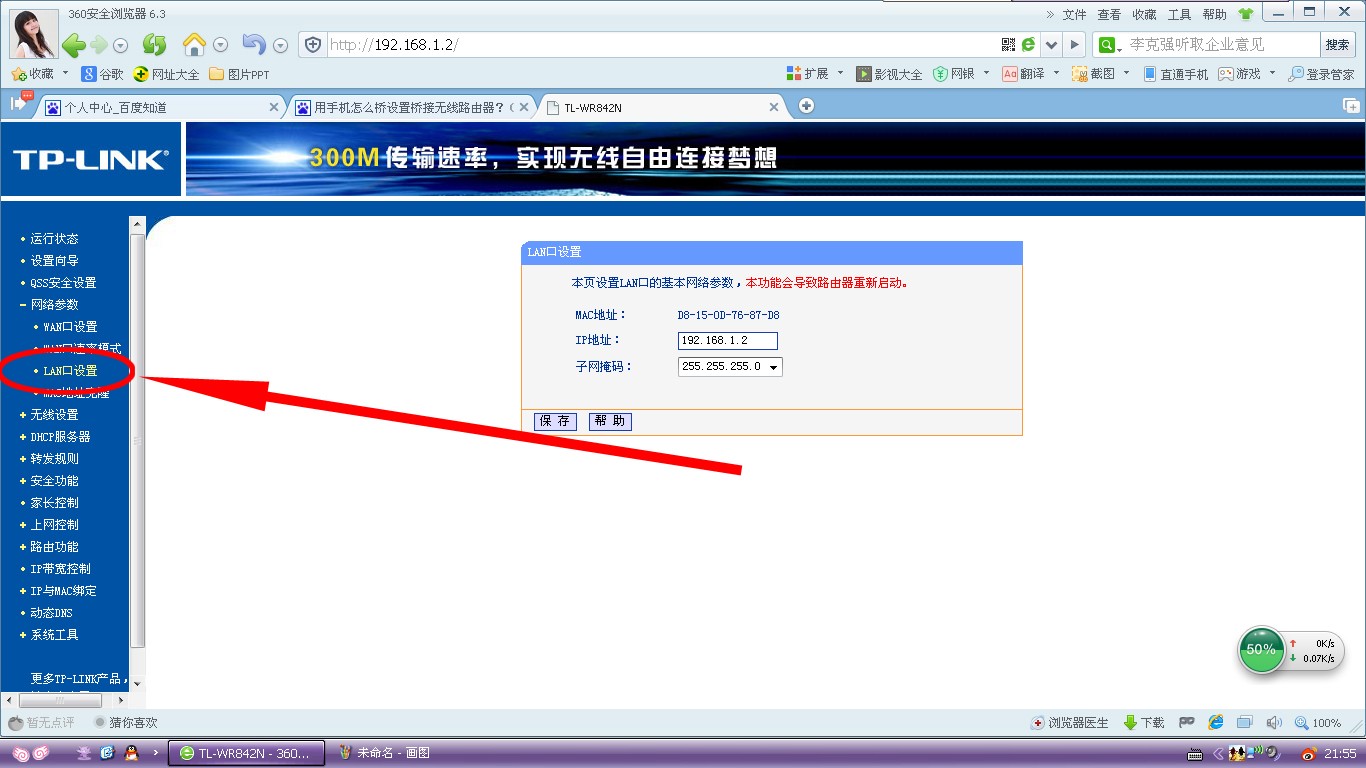Click the Go arrow next to address bar
Viewport: 1366px width, 768px height.
[x=1075, y=45]
